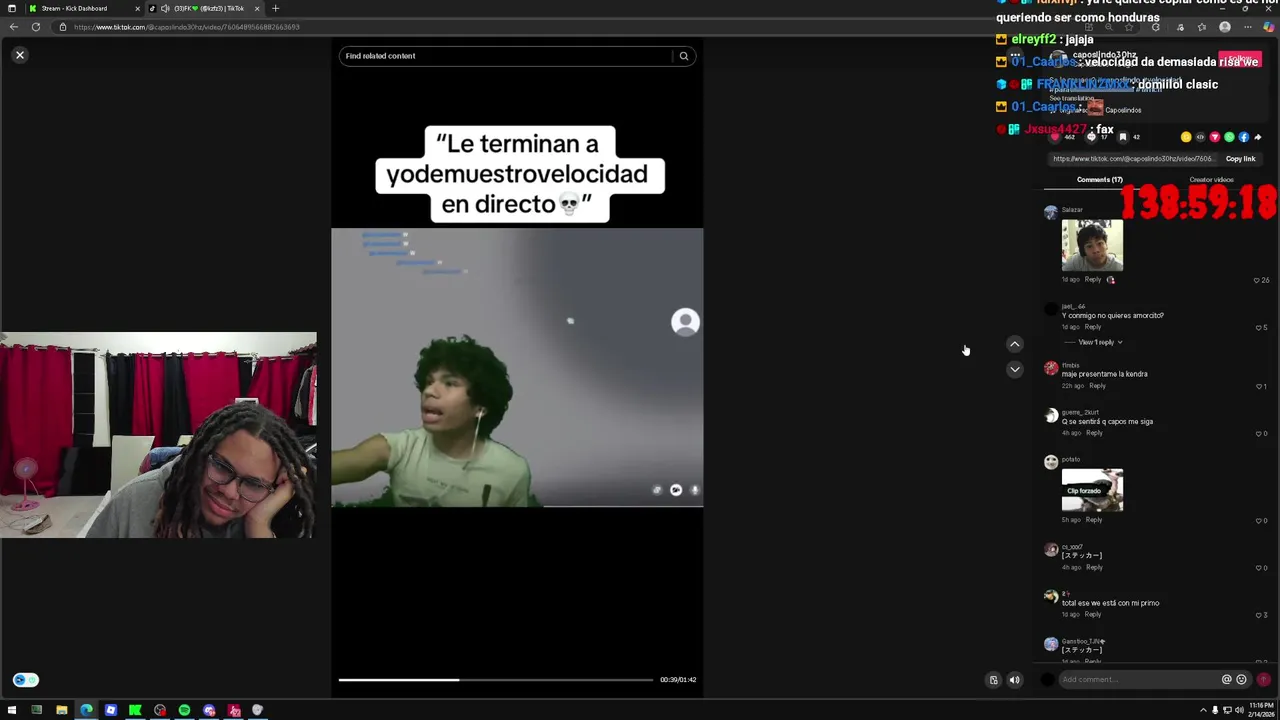Open potato's 'Clip forzado' image comment
The width and height of the screenshot is (1280, 720).
pyautogui.click(x=1092, y=490)
